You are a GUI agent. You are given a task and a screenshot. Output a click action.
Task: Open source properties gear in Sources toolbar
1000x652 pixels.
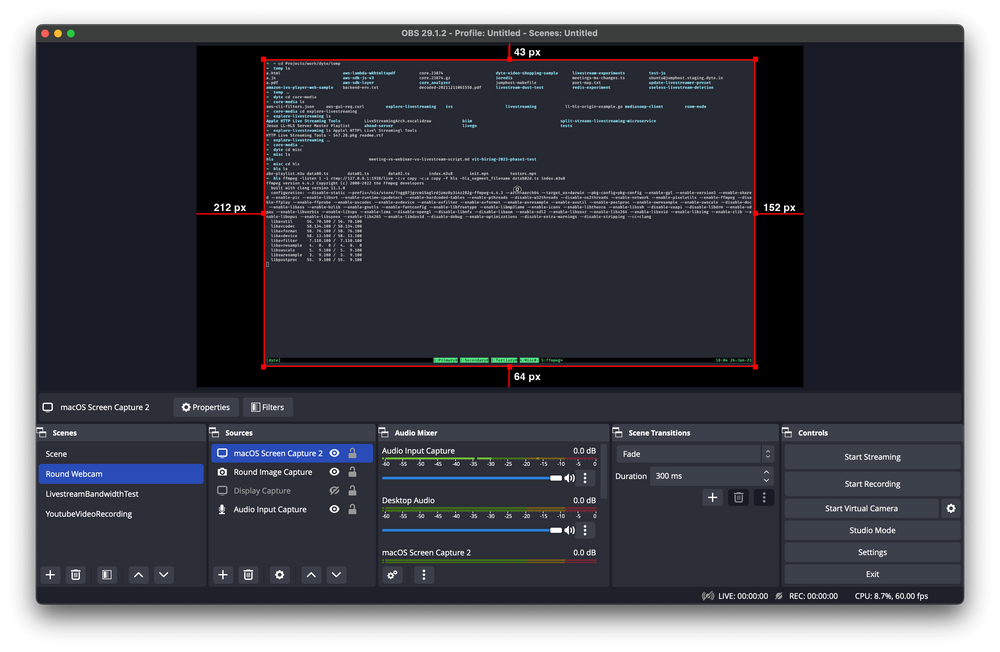point(279,575)
